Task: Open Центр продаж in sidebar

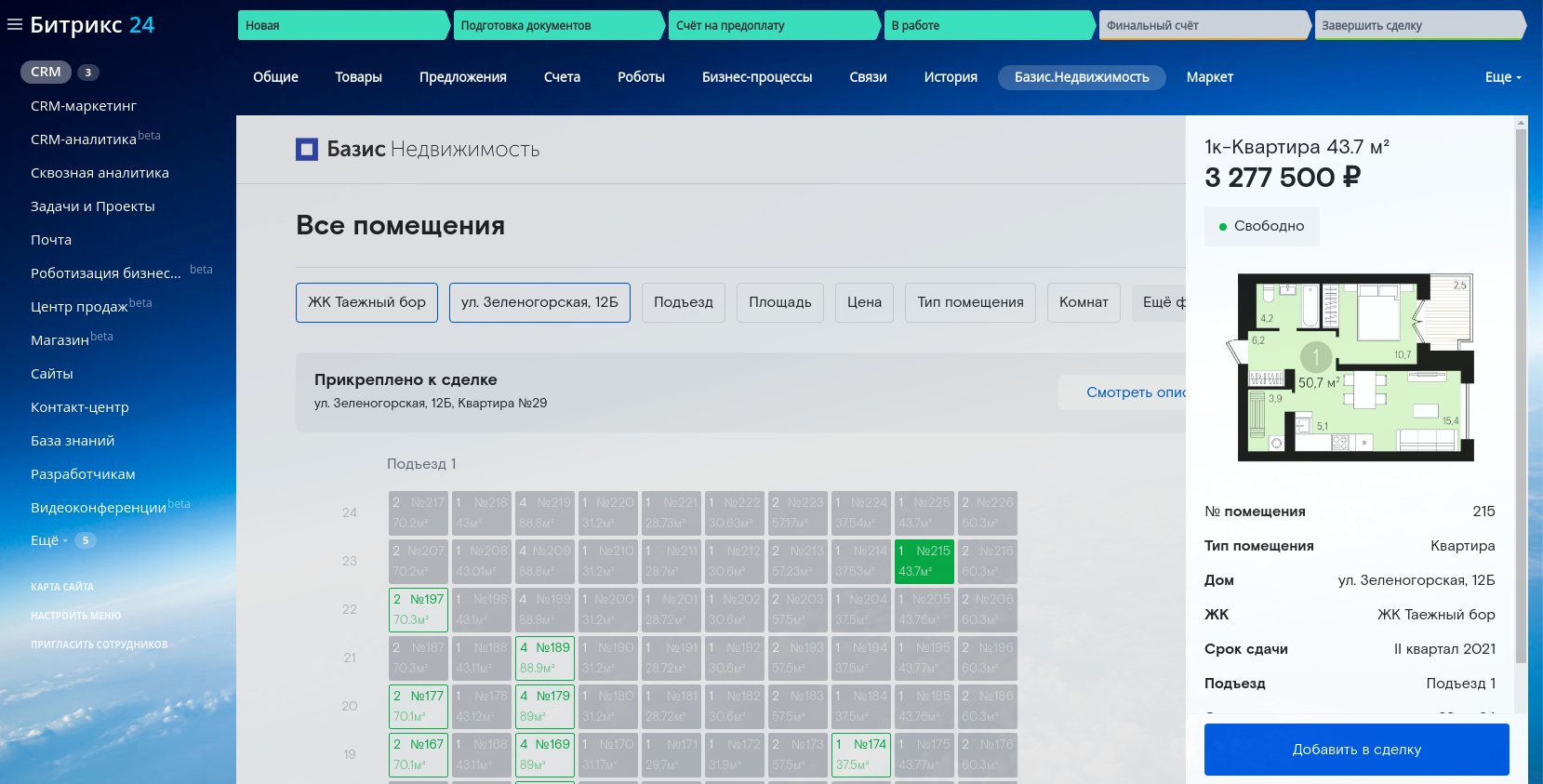Action: (79, 307)
